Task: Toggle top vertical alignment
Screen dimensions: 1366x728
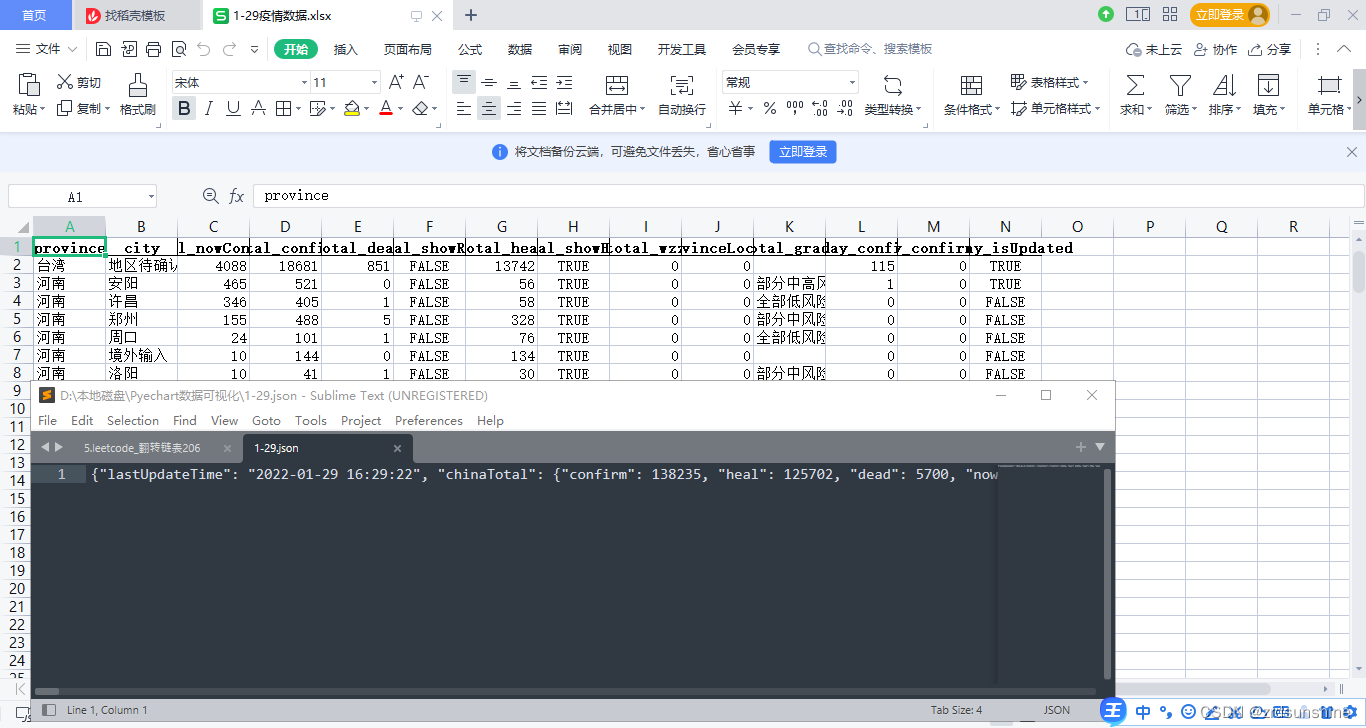Action: 463,82
